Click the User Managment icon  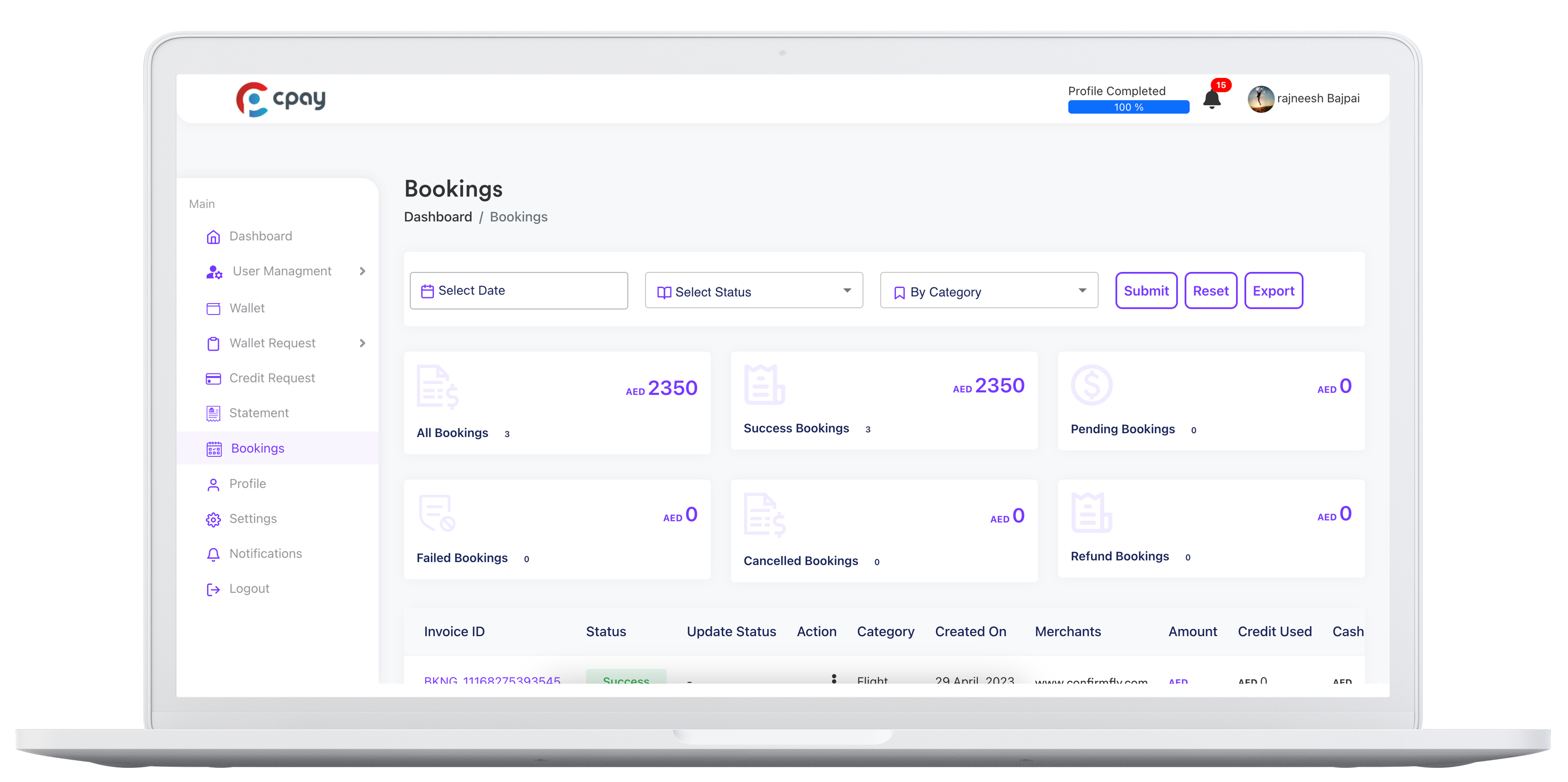(214, 272)
